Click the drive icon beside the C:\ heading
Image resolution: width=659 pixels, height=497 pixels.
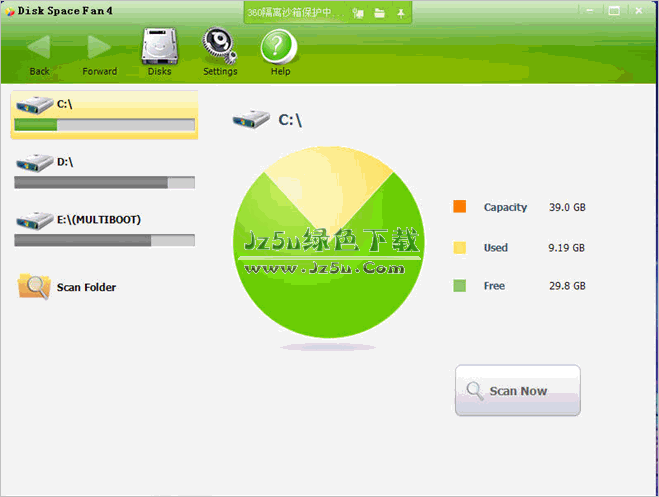pos(251,119)
